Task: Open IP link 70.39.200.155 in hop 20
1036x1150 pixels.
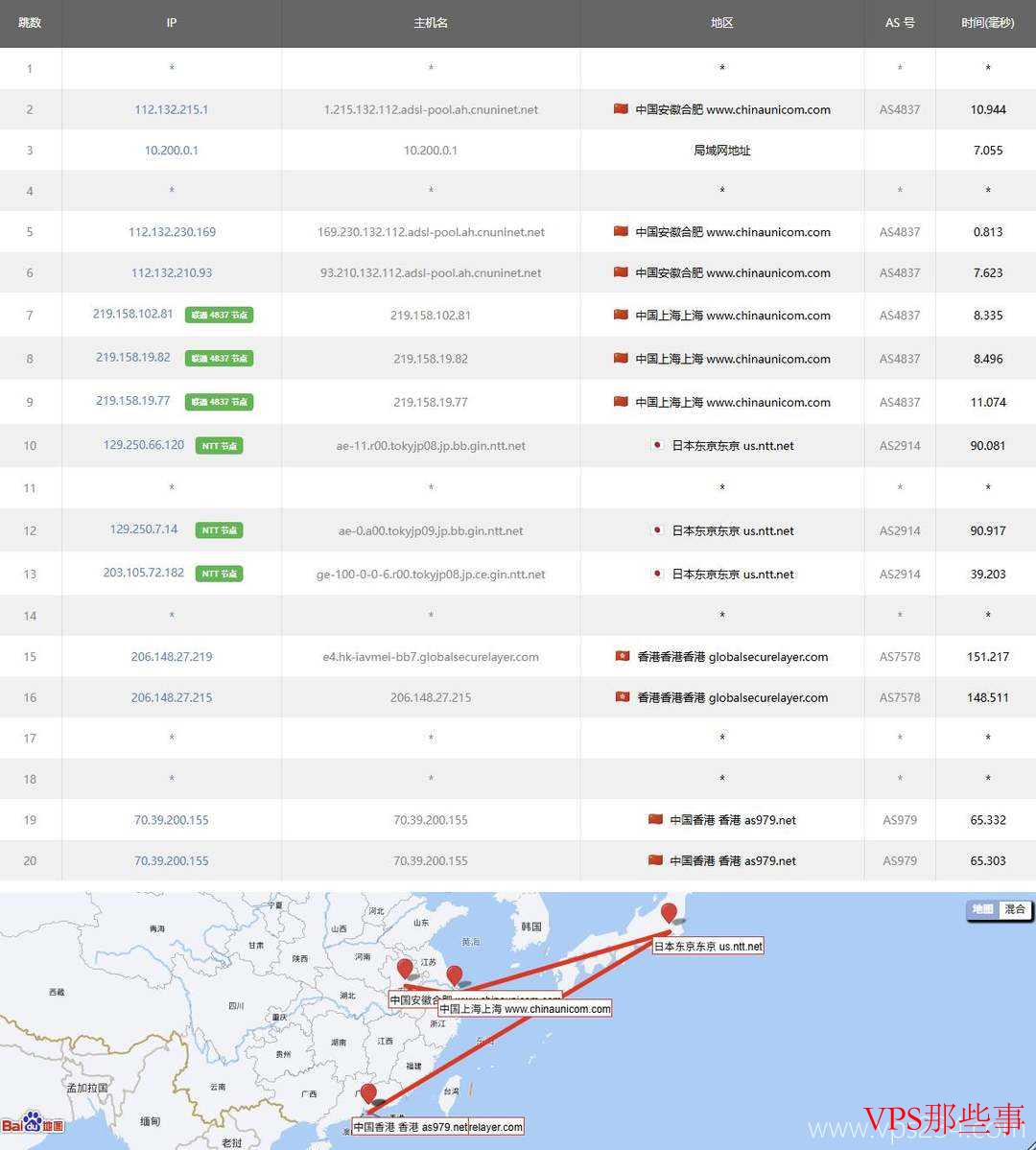Action: [x=171, y=861]
